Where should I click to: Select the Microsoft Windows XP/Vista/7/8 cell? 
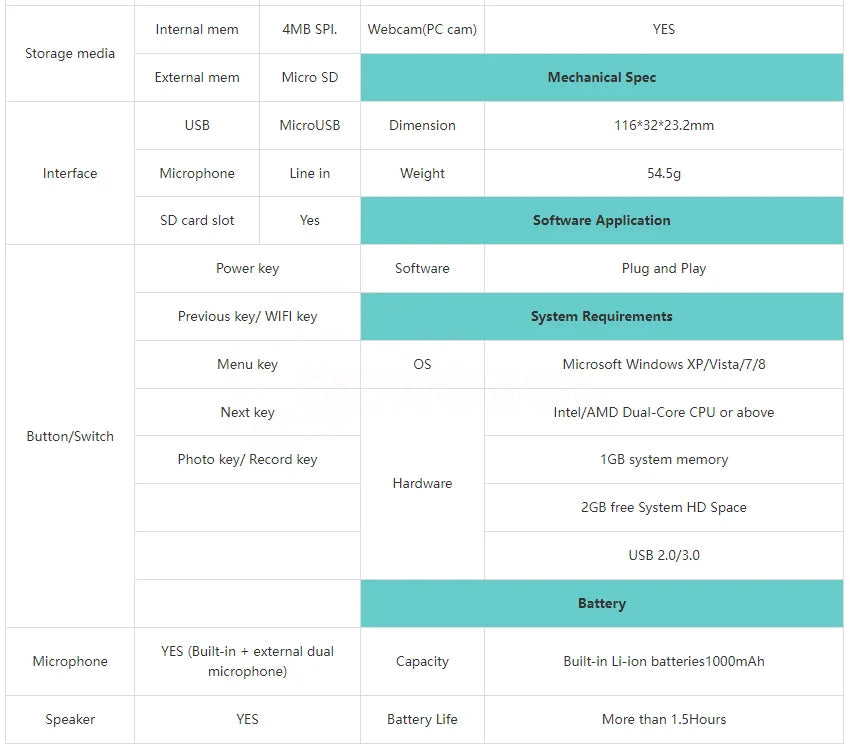click(x=664, y=364)
